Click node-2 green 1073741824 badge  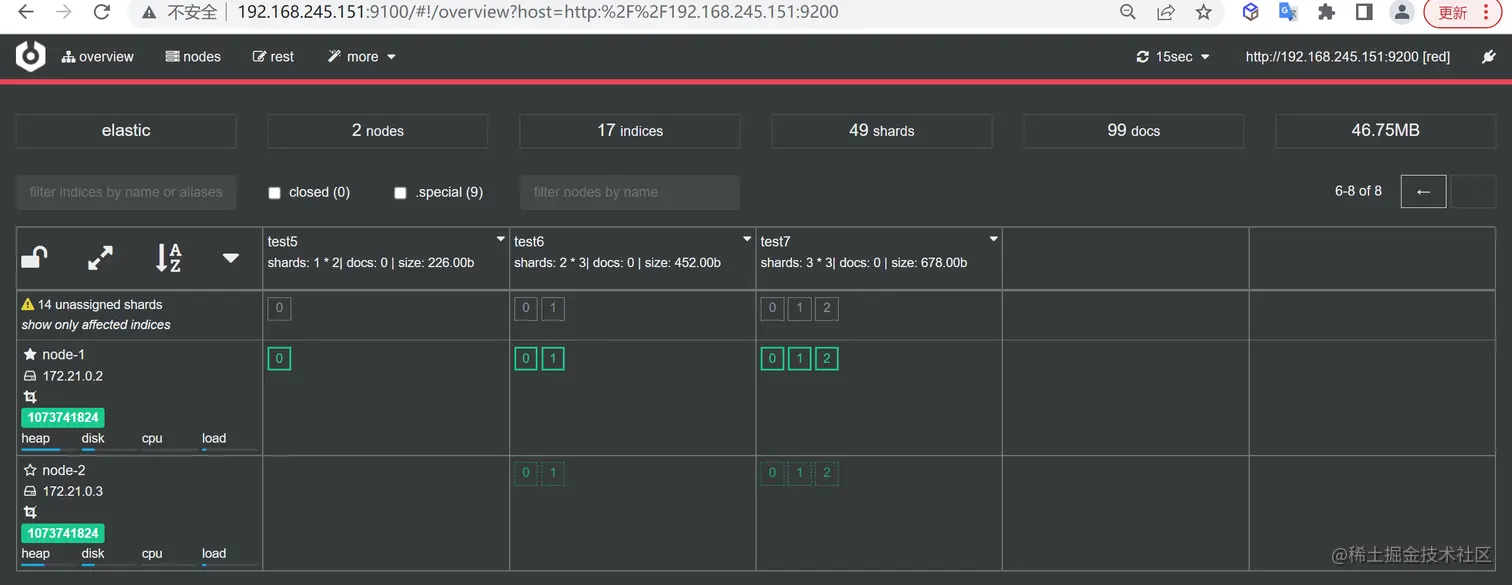click(63, 533)
